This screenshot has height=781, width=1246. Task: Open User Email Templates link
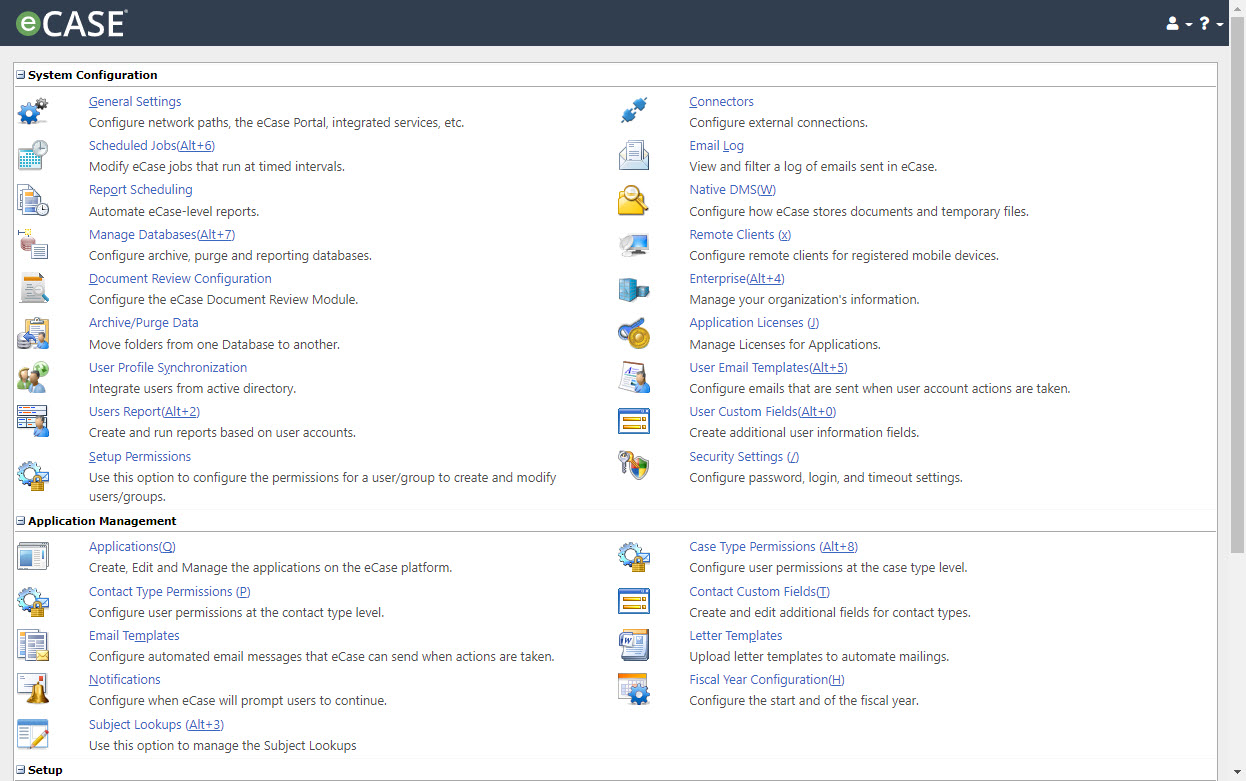pos(769,368)
